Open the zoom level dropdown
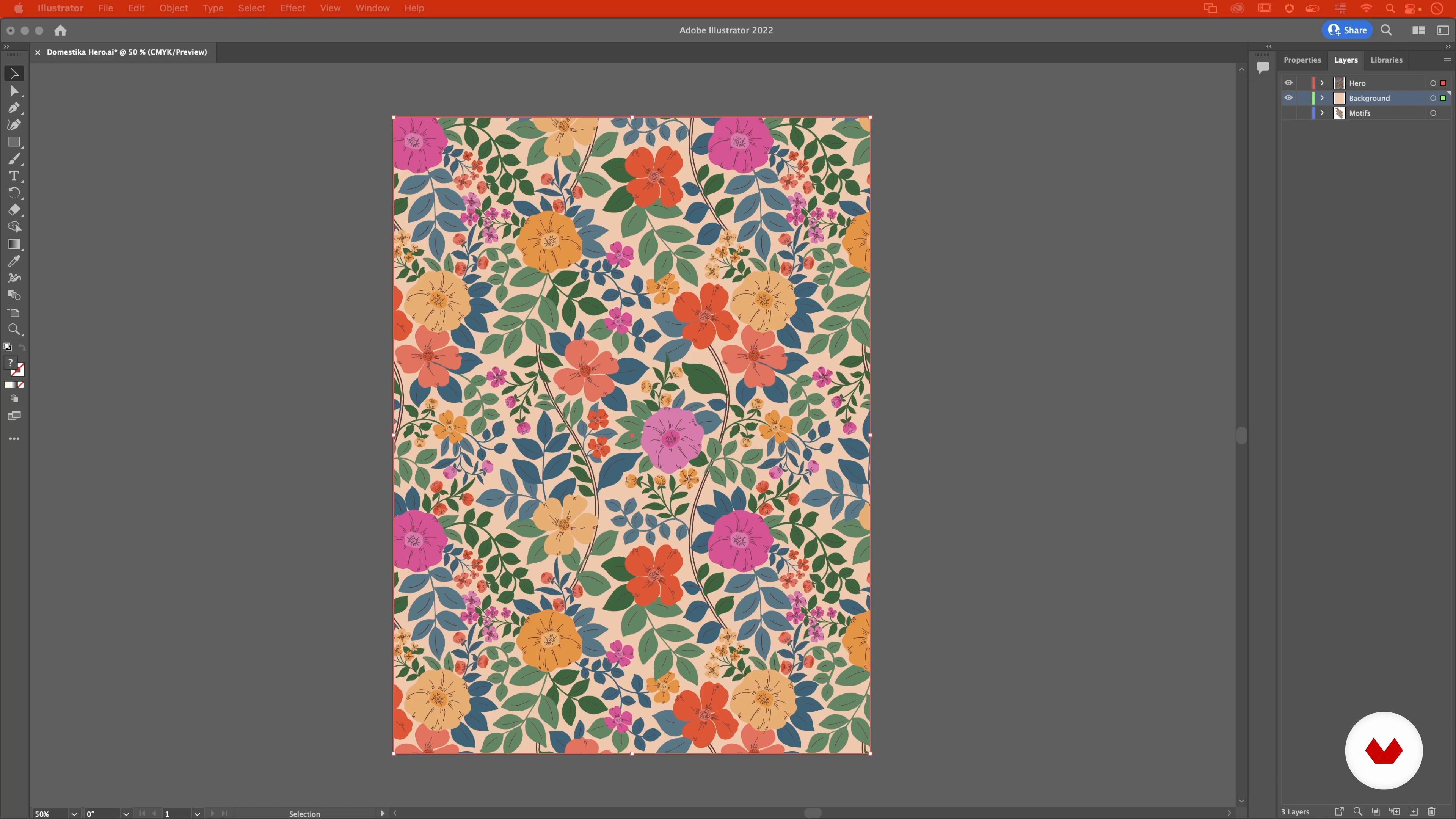Image resolution: width=1456 pixels, height=819 pixels. 74,814
